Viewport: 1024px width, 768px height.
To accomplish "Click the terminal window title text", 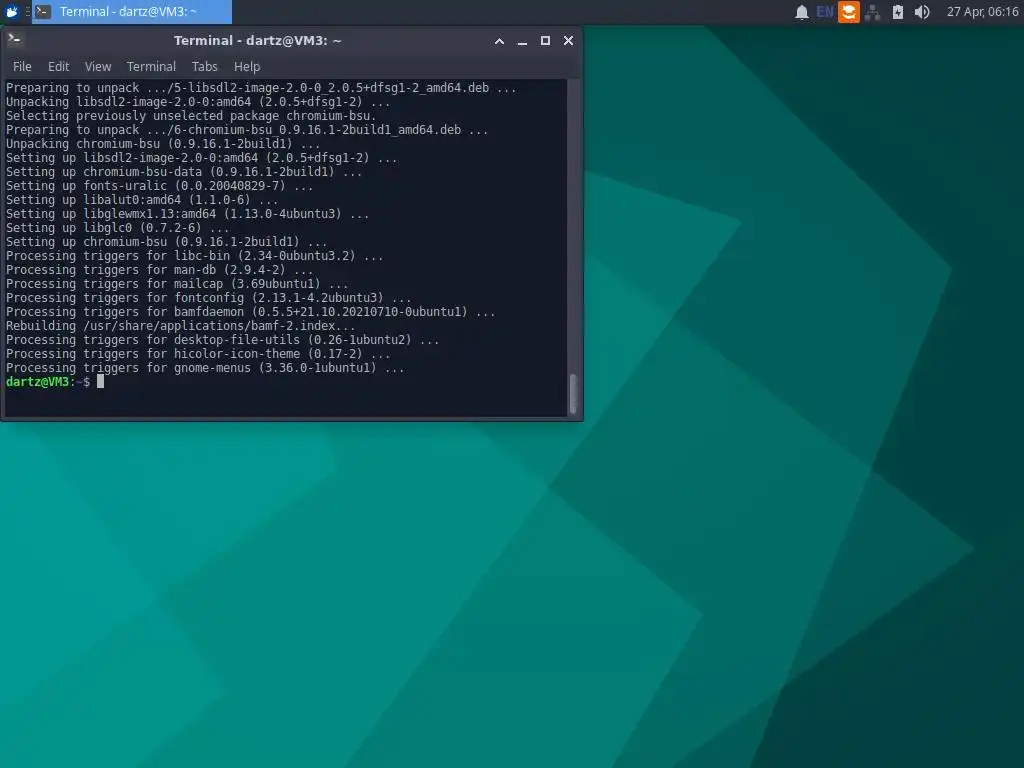I will (257, 40).
